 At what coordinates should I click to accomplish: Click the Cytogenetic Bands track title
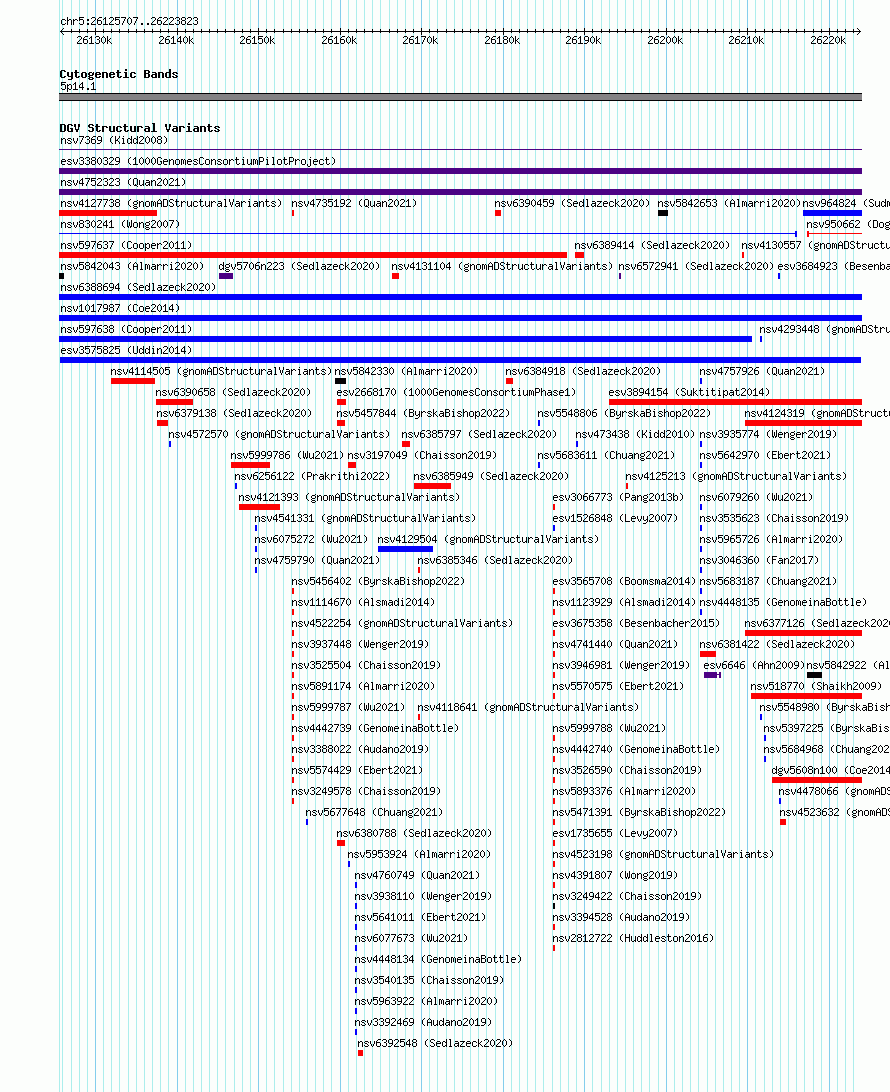(118, 74)
